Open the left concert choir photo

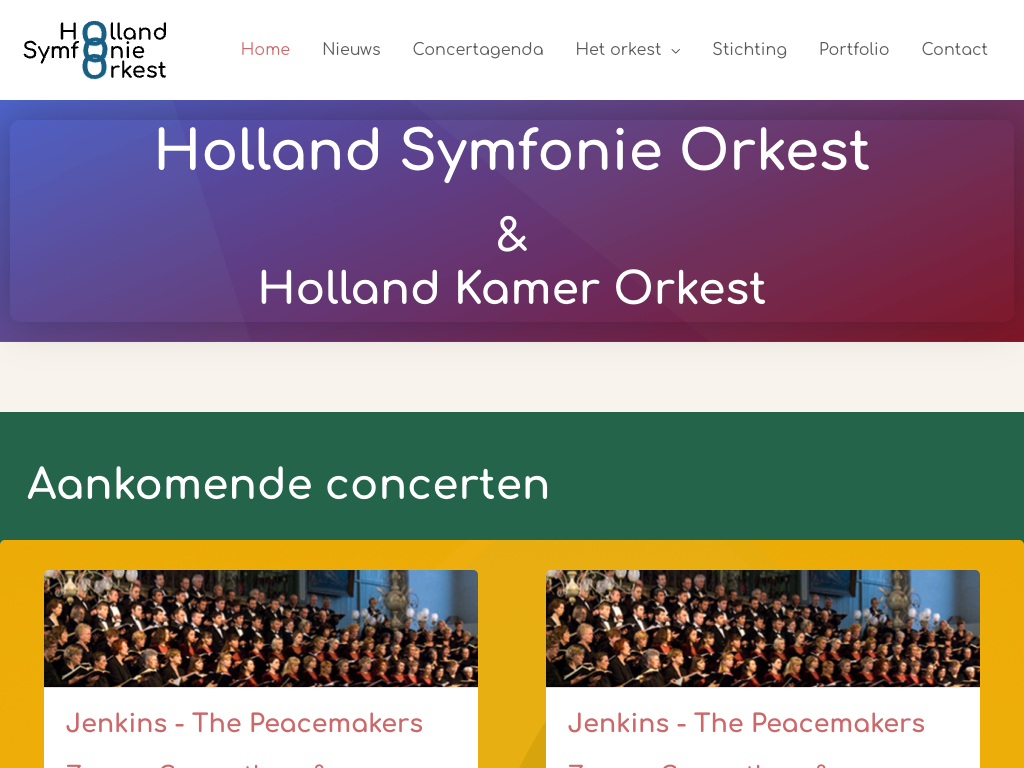click(x=261, y=628)
